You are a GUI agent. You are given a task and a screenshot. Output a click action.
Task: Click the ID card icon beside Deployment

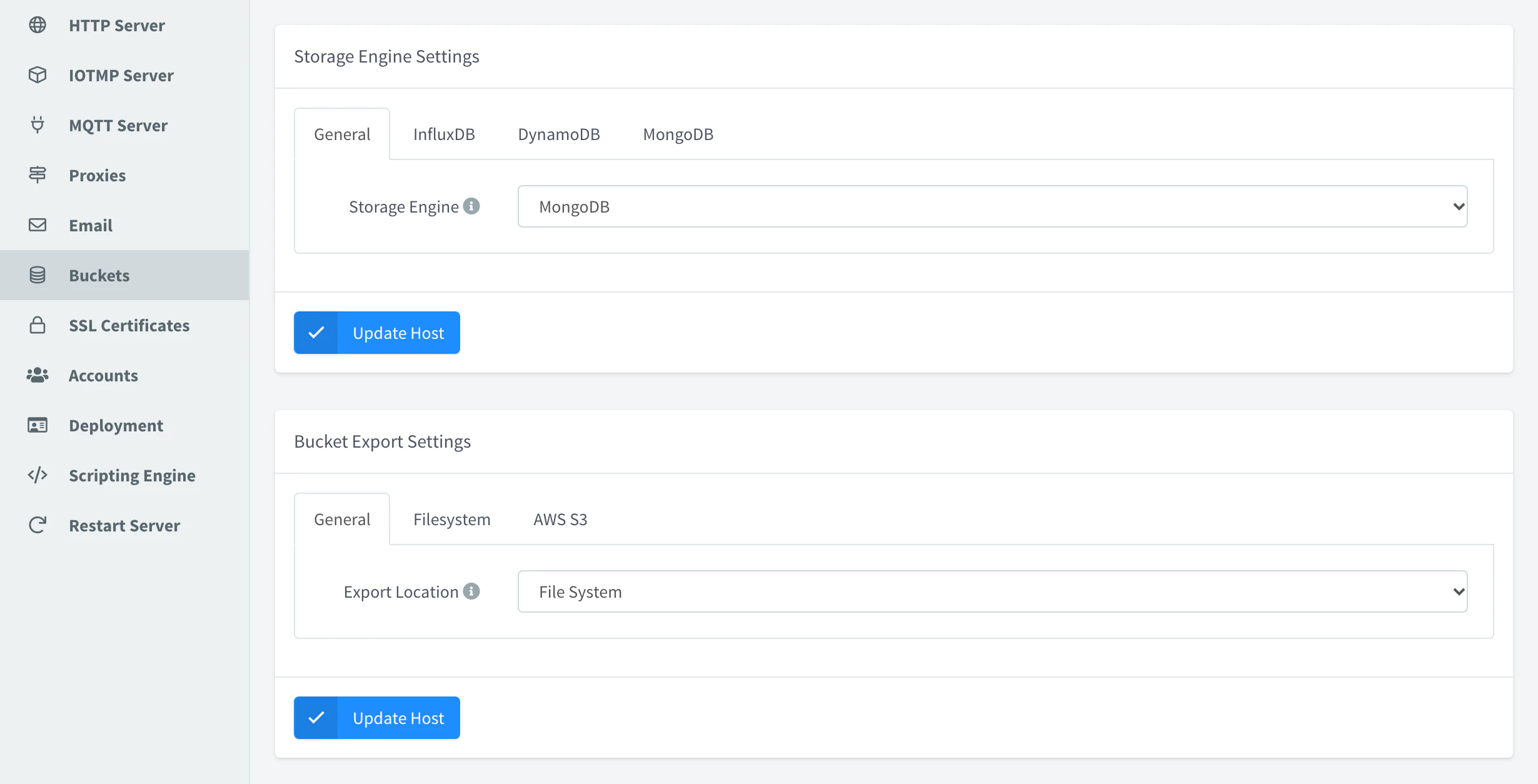pyautogui.click(x=38, y=425)
